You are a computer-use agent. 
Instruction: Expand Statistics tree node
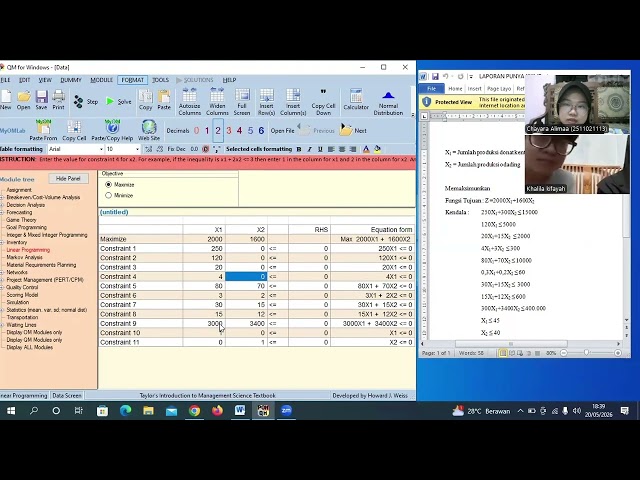point(2,310)
